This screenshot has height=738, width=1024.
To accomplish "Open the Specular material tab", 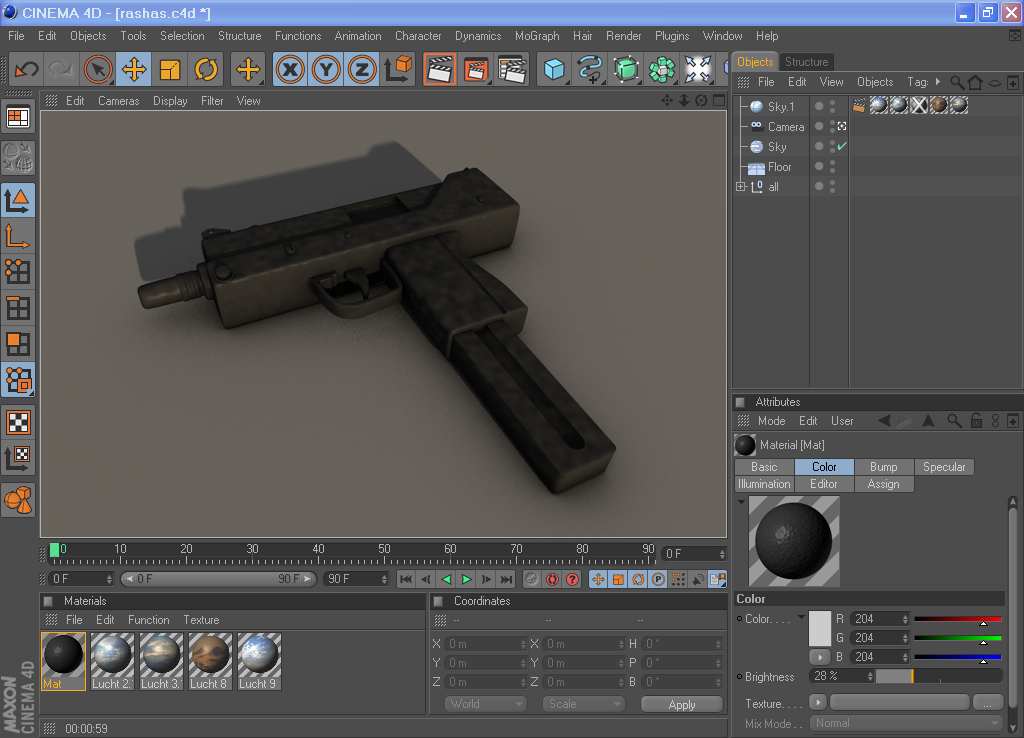I will pos(944,467).
